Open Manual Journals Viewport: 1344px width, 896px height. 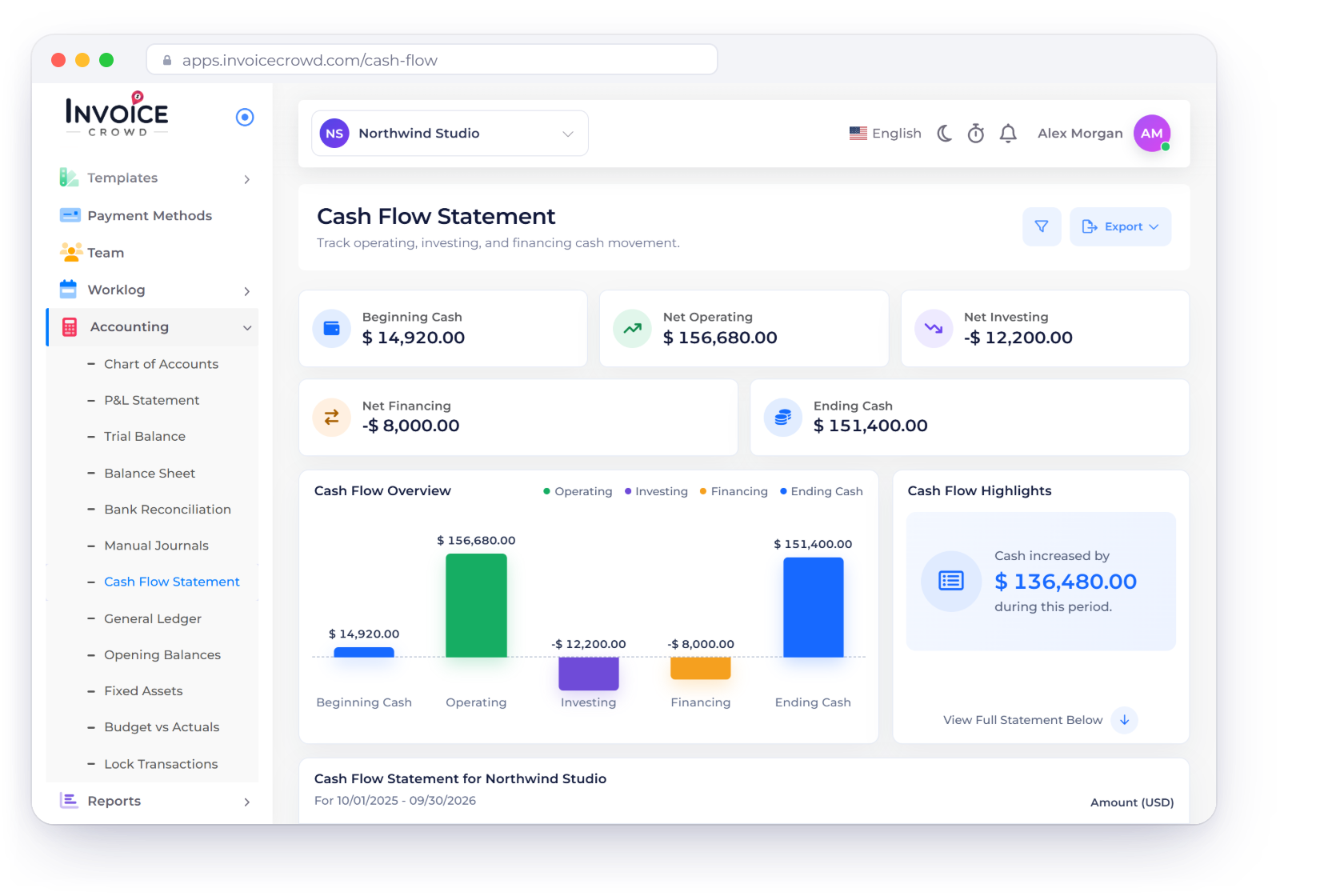tap(156, 546)
